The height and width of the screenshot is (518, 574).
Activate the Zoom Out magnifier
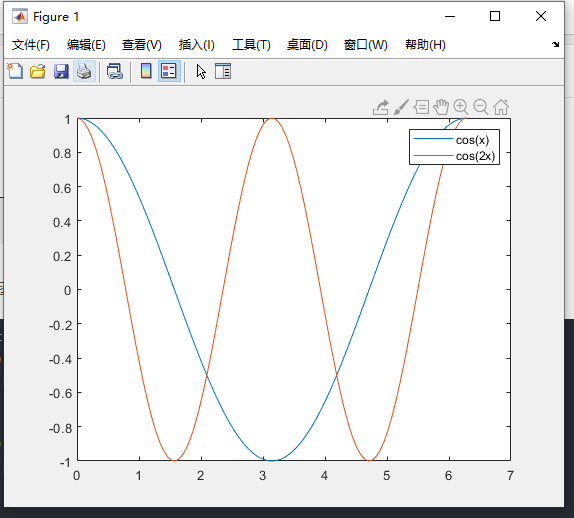click(x=481, y=107)
